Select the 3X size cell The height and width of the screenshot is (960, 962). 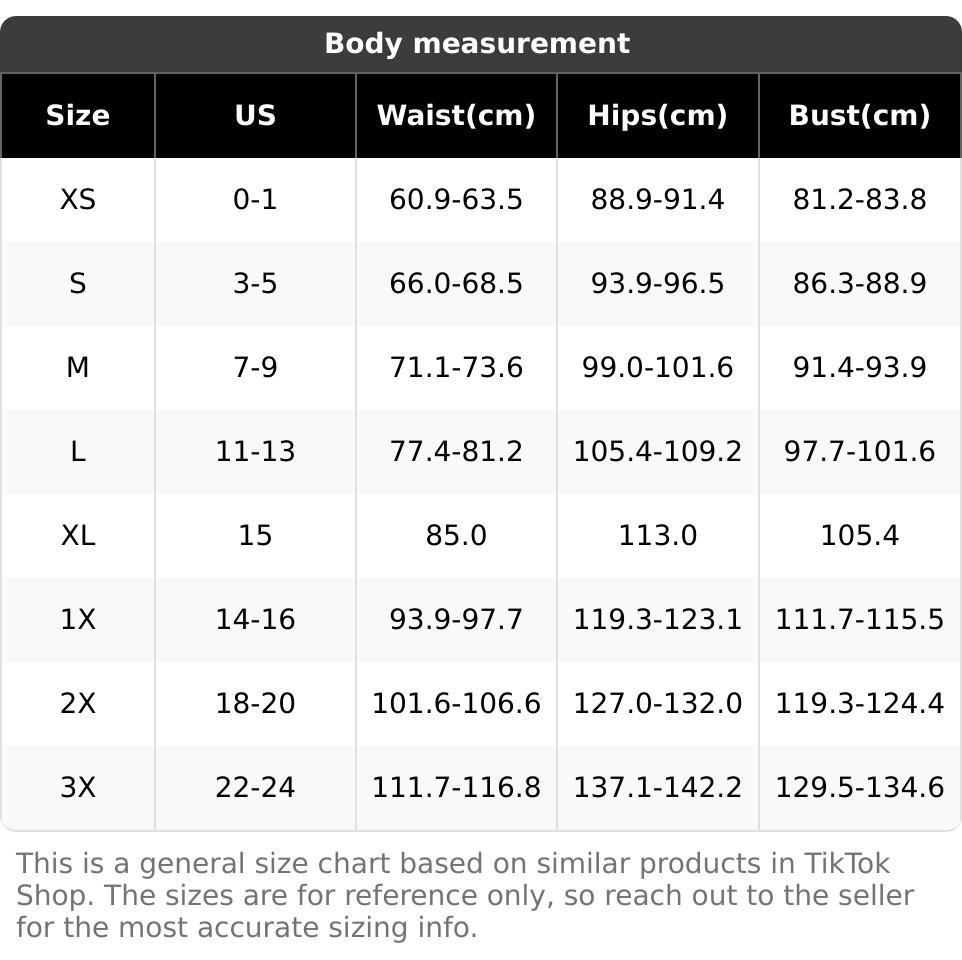coord(78,788)
